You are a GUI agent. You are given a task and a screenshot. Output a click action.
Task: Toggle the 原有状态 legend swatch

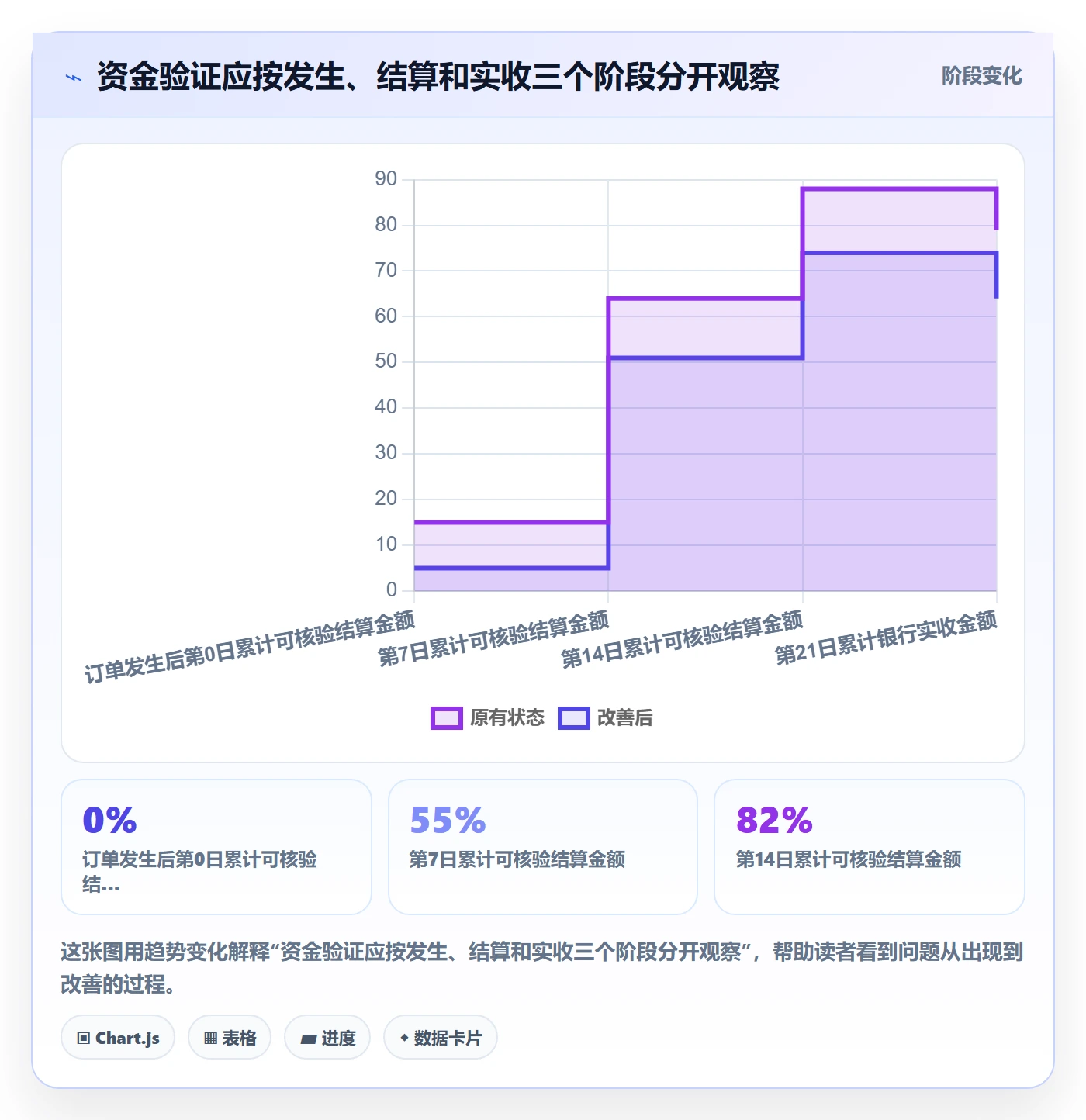pos(447,718)
